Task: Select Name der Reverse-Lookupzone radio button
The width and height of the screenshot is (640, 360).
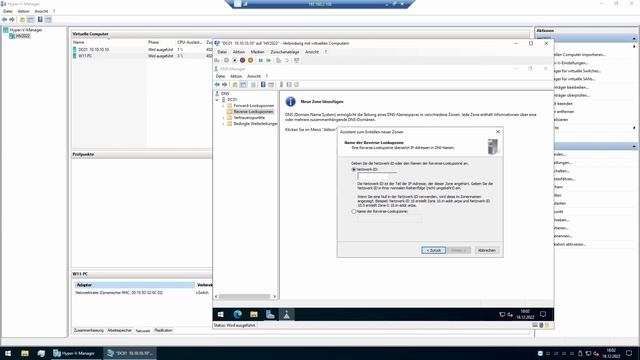Action: coord(354,211)
